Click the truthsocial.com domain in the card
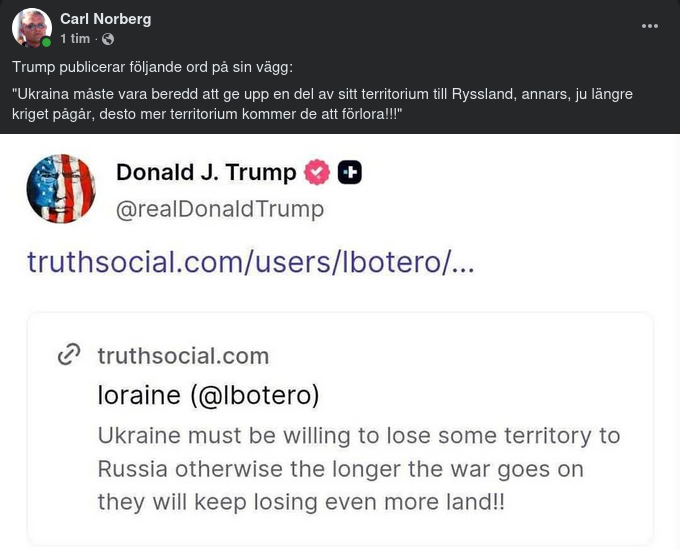The width and height of the screenshot is (680, 550). coord(183,355)
